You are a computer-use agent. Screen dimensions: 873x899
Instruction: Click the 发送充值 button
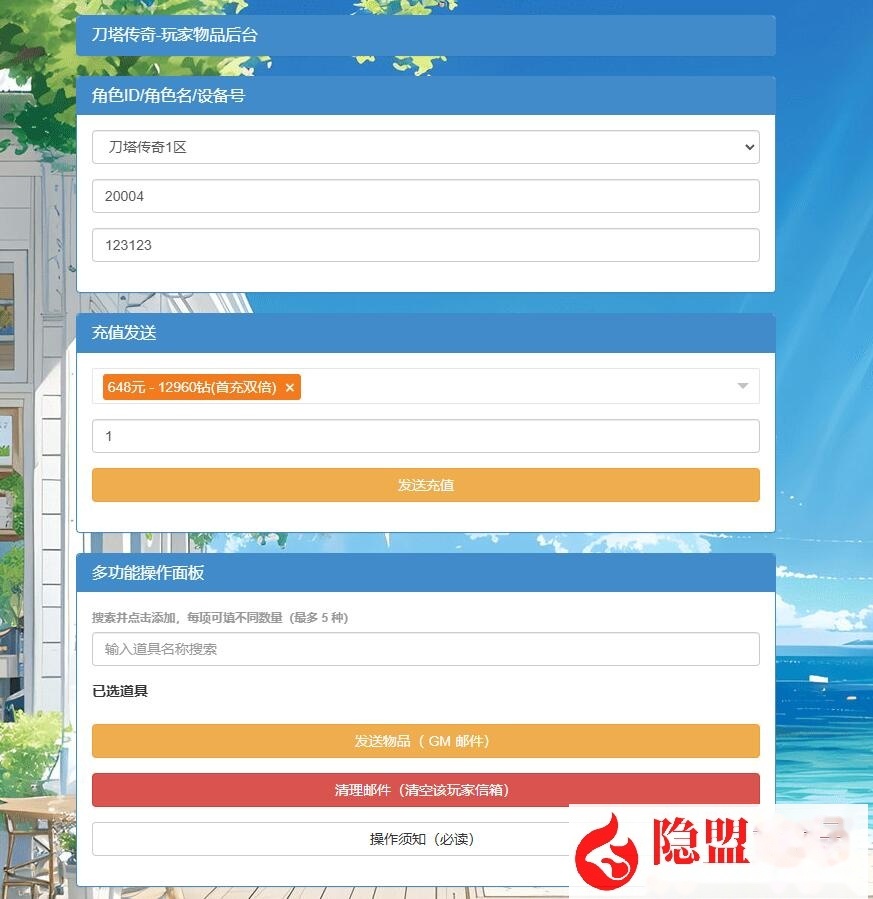click(x=425, y=485)
